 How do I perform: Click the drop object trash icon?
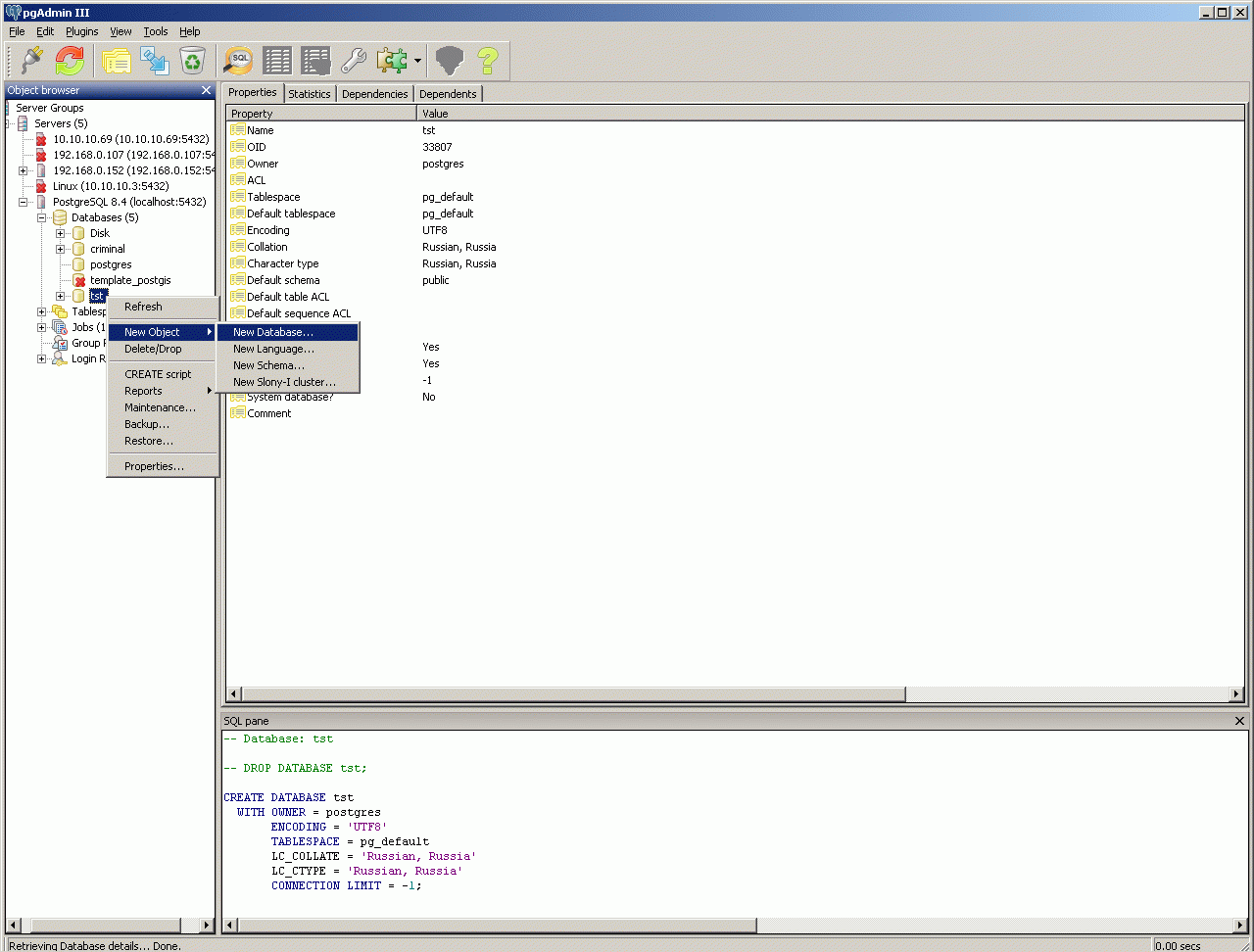coord(192,61)
